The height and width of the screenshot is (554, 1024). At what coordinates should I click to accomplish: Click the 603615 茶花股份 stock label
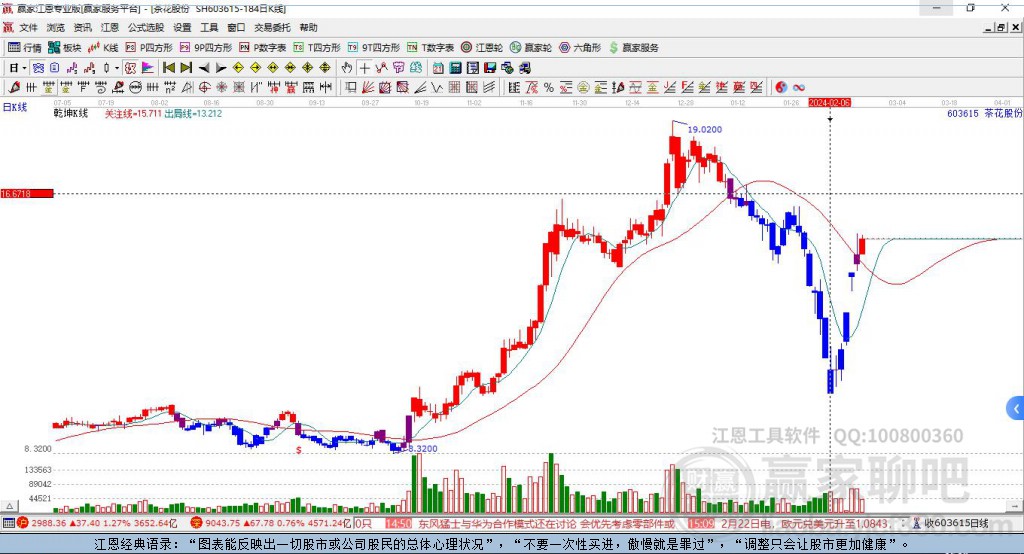985,114
